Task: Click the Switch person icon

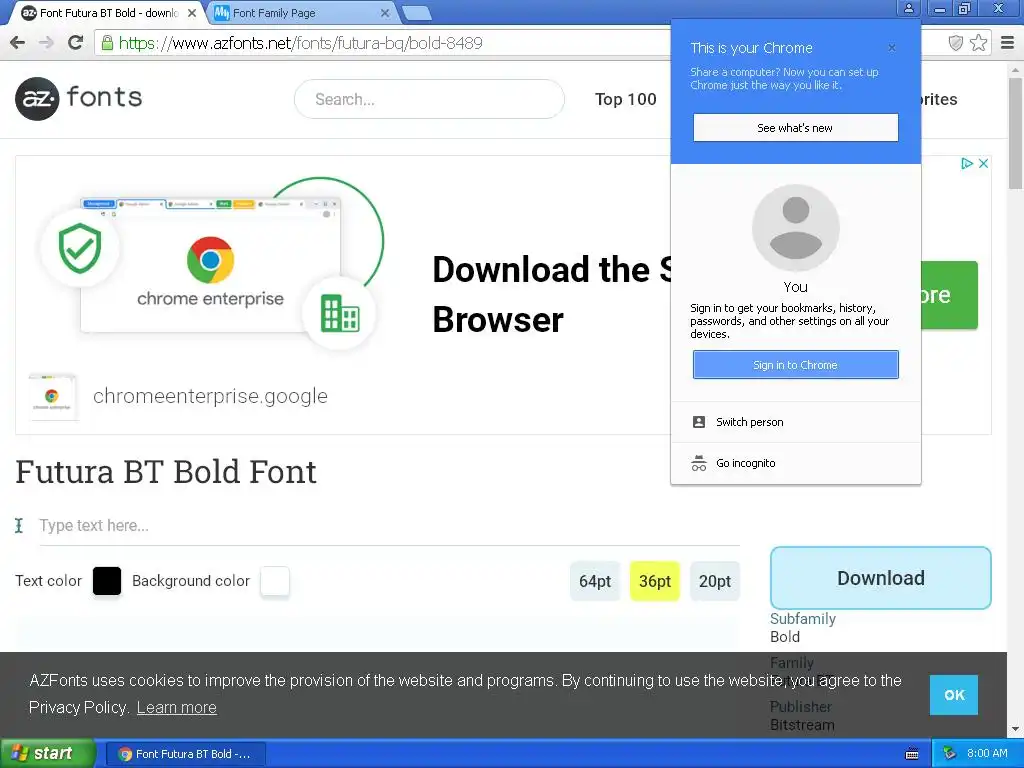Action: coord(699,422)
